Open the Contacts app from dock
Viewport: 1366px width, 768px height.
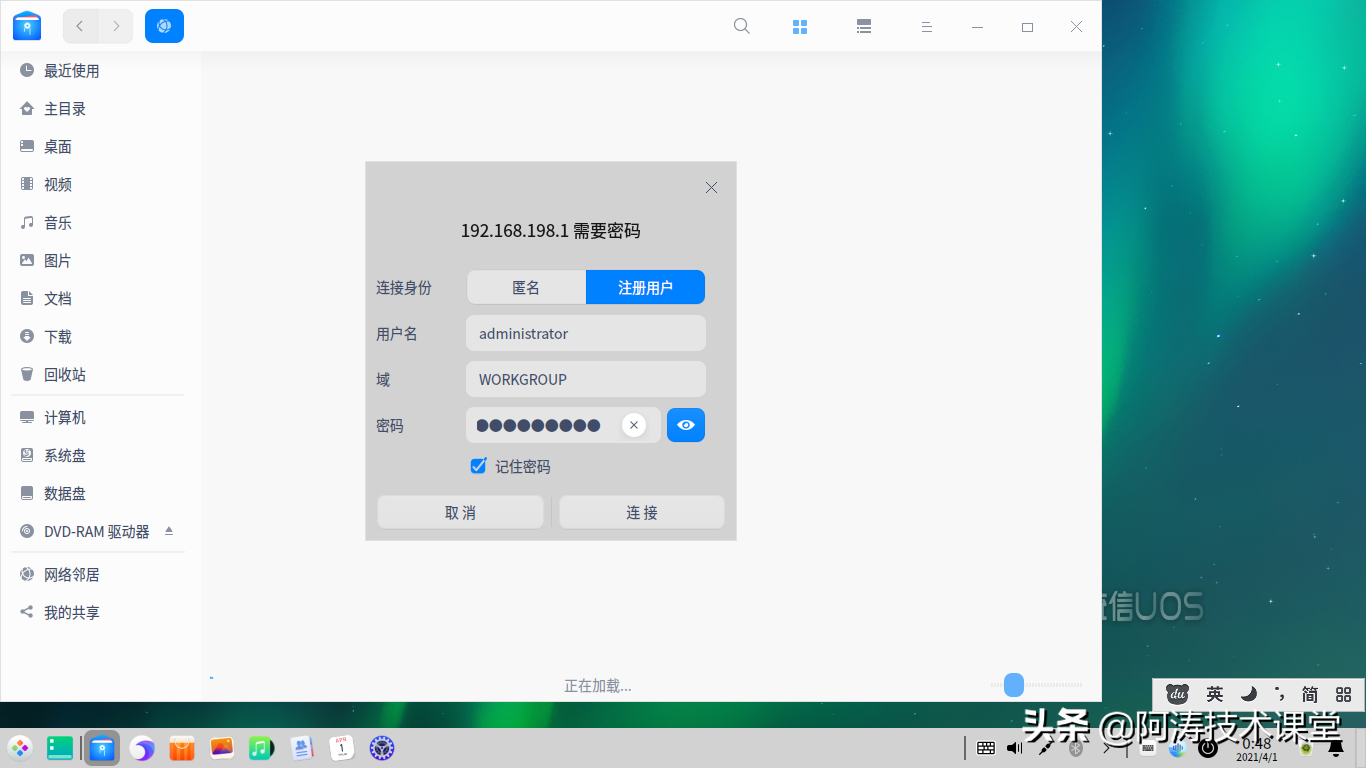tap(302, 747)
